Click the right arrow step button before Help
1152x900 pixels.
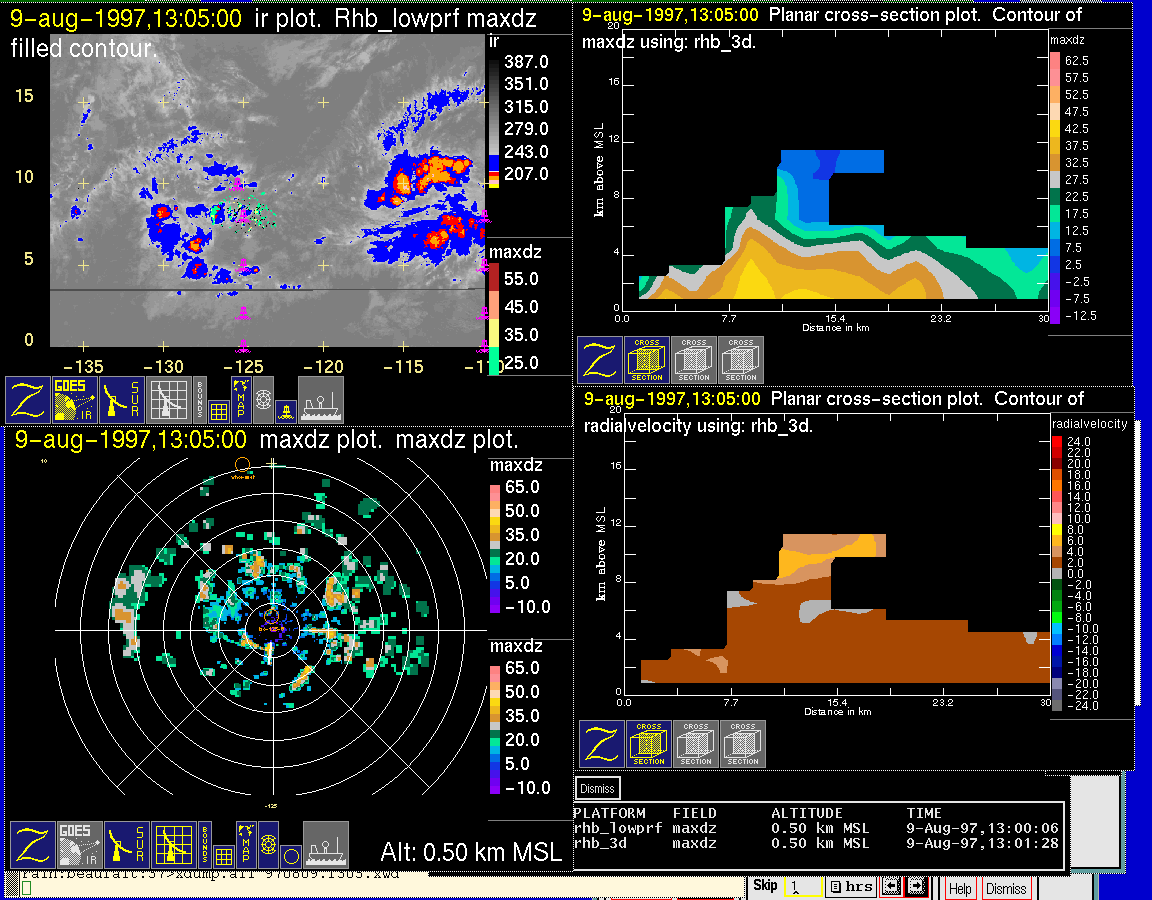916,887
